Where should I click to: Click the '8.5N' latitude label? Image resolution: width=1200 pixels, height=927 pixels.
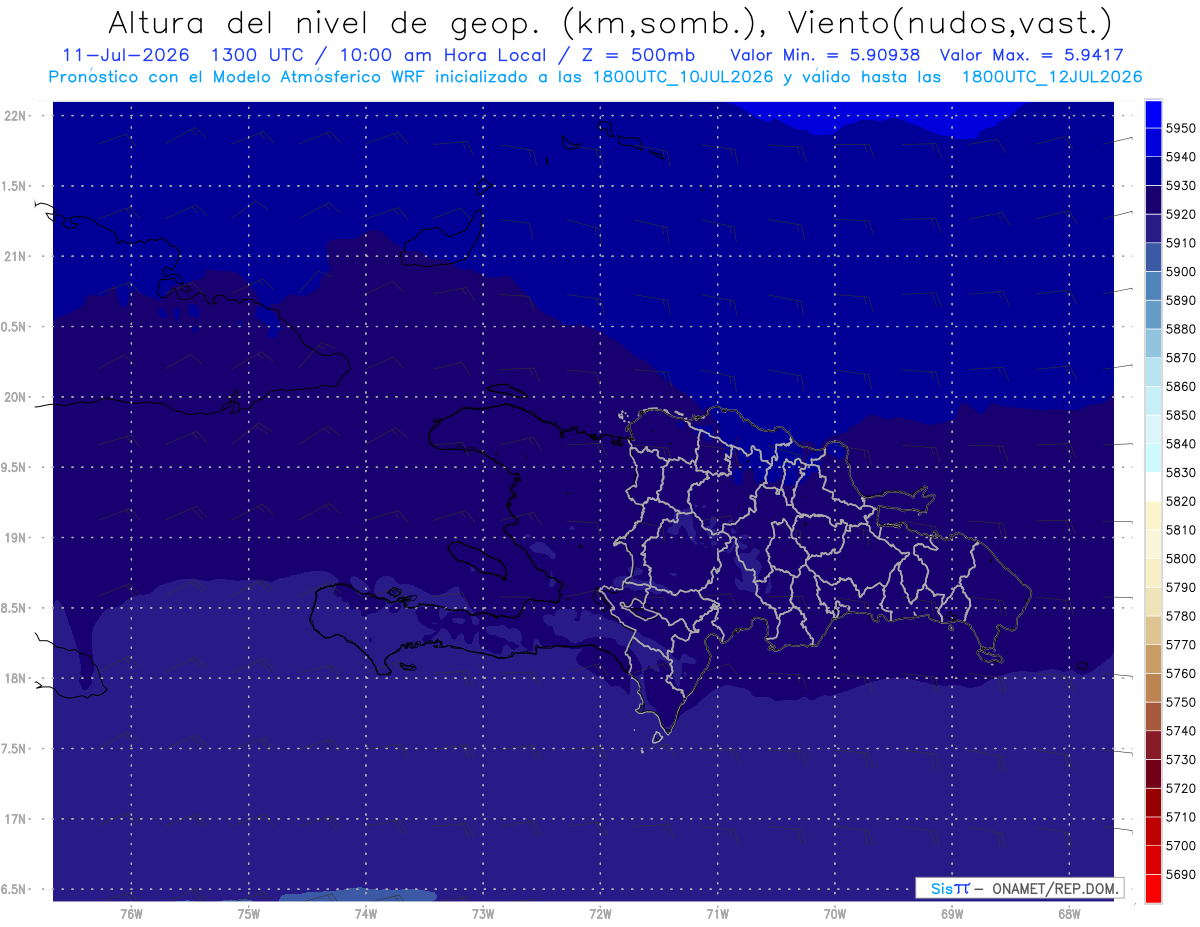(x=14, y=608)
